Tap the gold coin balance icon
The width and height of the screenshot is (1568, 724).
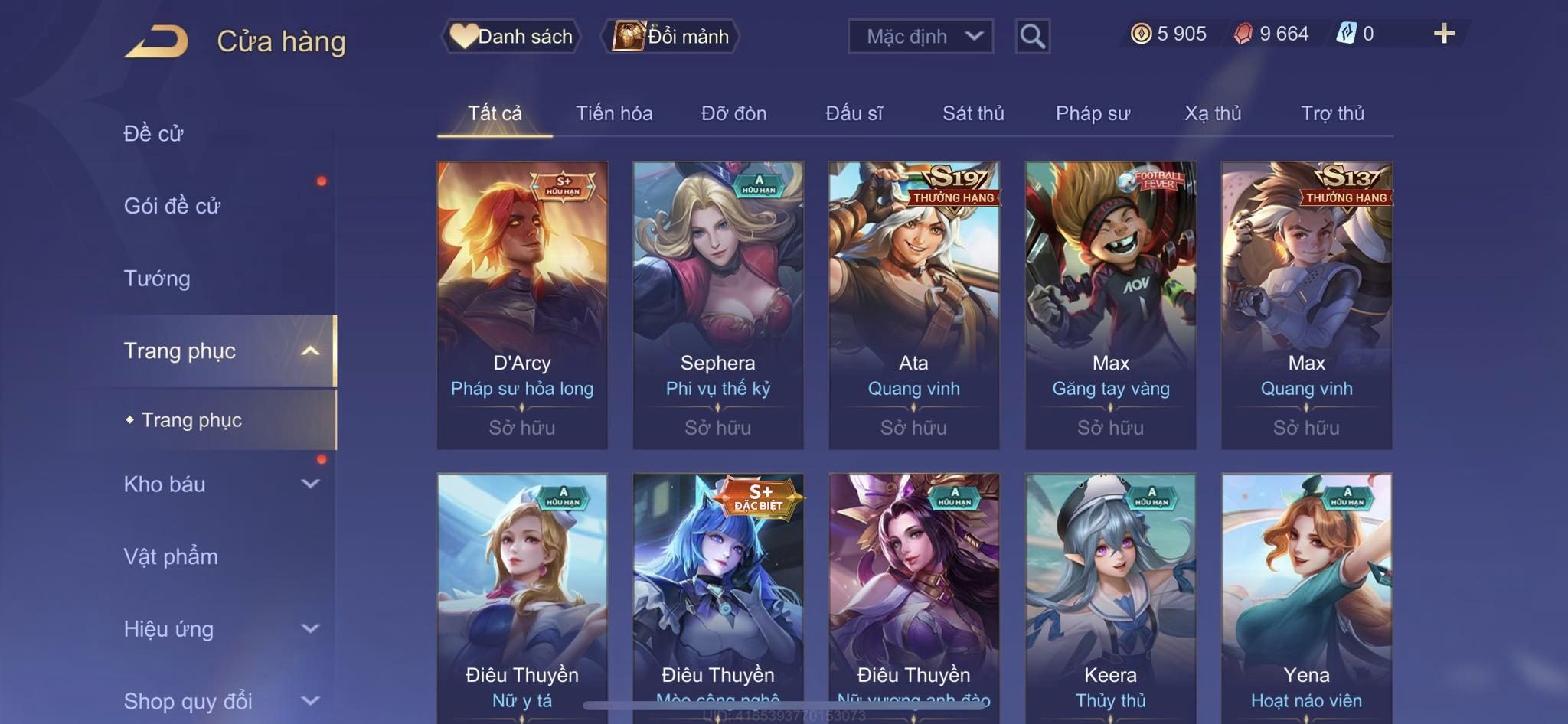(1141, 34)
